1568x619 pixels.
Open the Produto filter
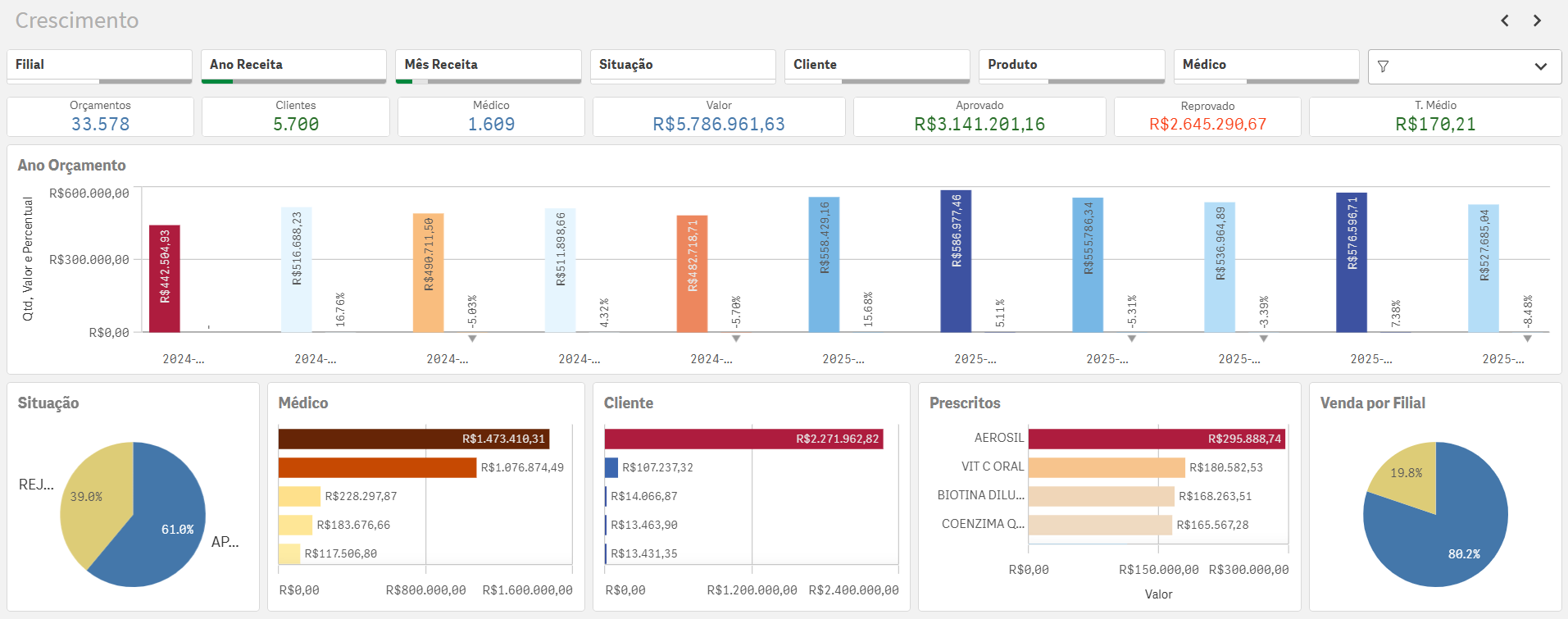[1071, 65]
